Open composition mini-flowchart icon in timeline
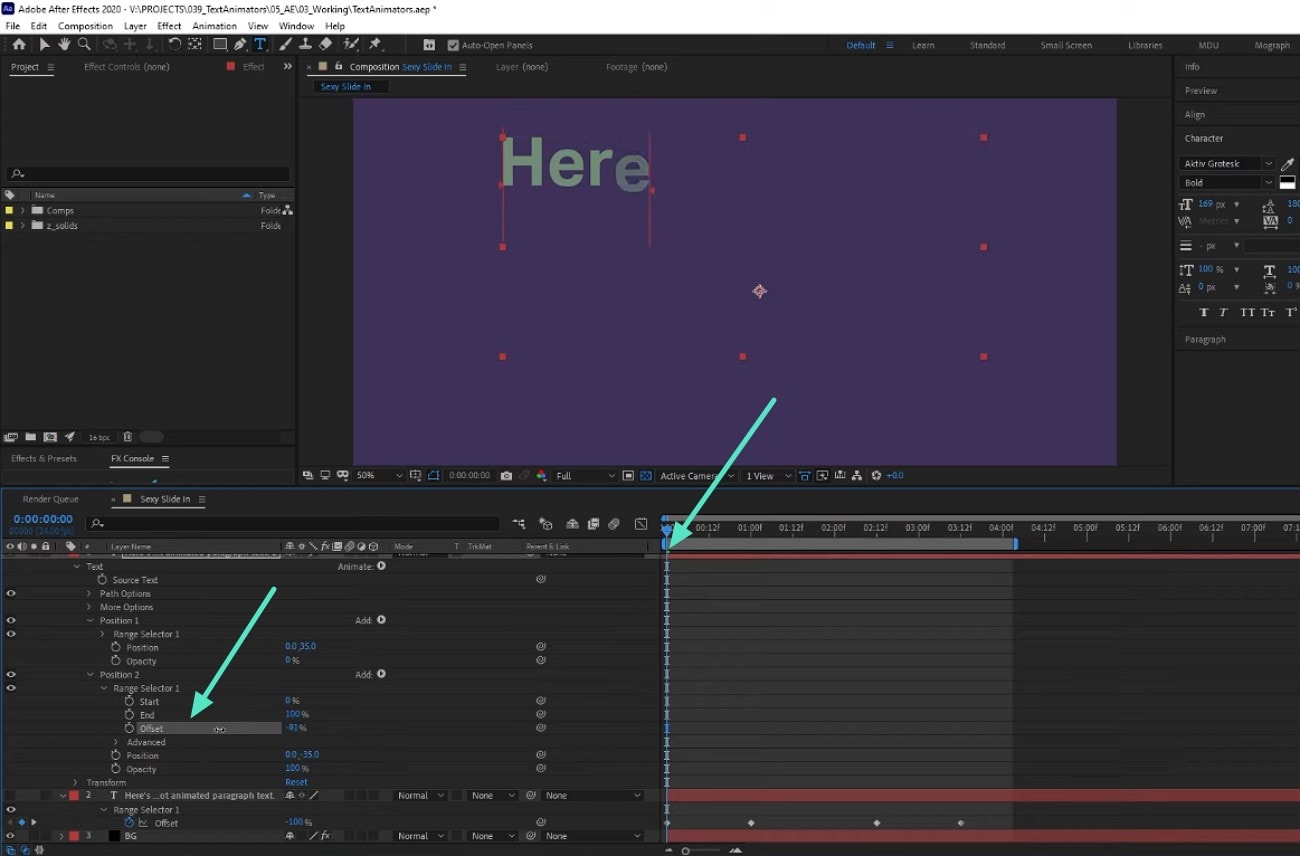 (x=519, y=523)
